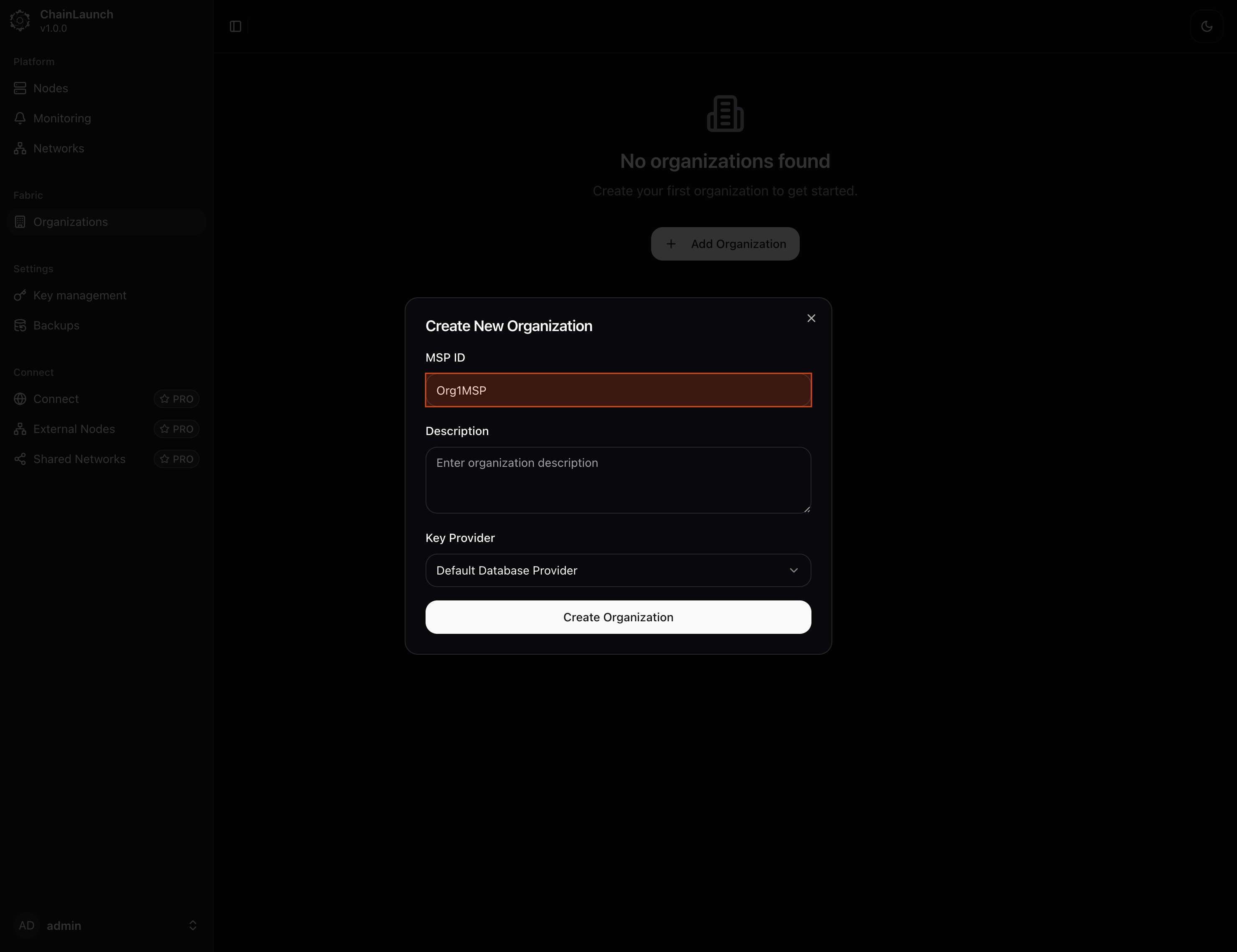Click the Connect globe icon
The height and width of the screenshot is (952, 1237).
pos(20,399)
